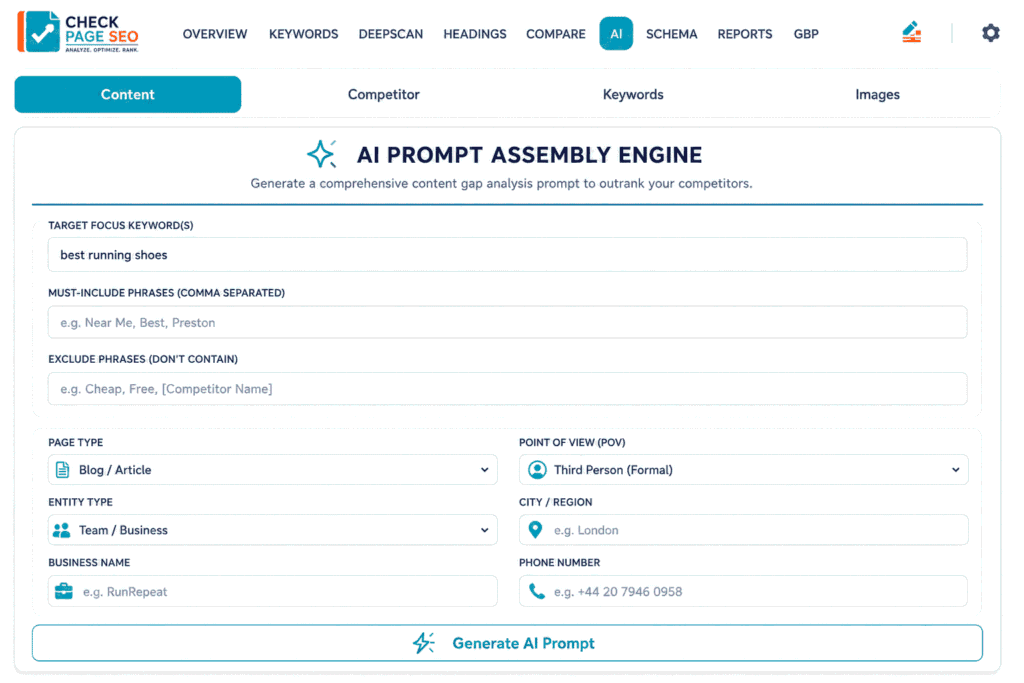1024x683 pixels.
Task: Select the active AI navigation item
Action: tap(616, 33)
